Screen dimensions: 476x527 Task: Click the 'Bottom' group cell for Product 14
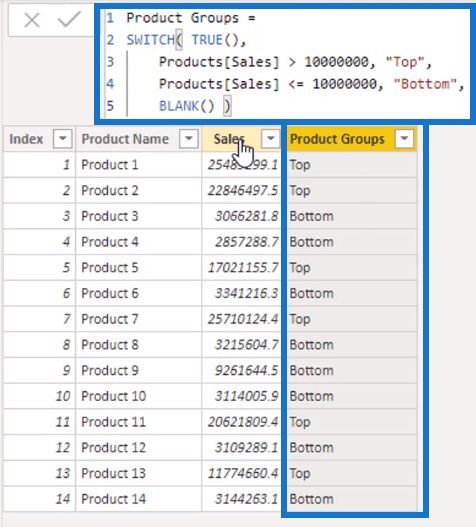pos(352,499)
